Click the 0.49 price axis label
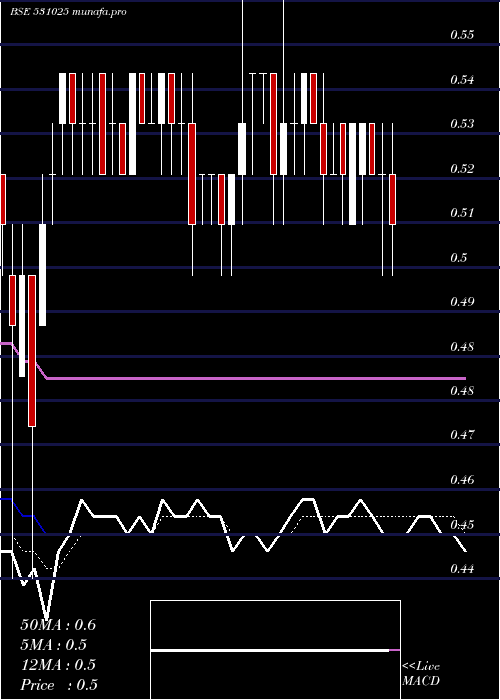 462,301
